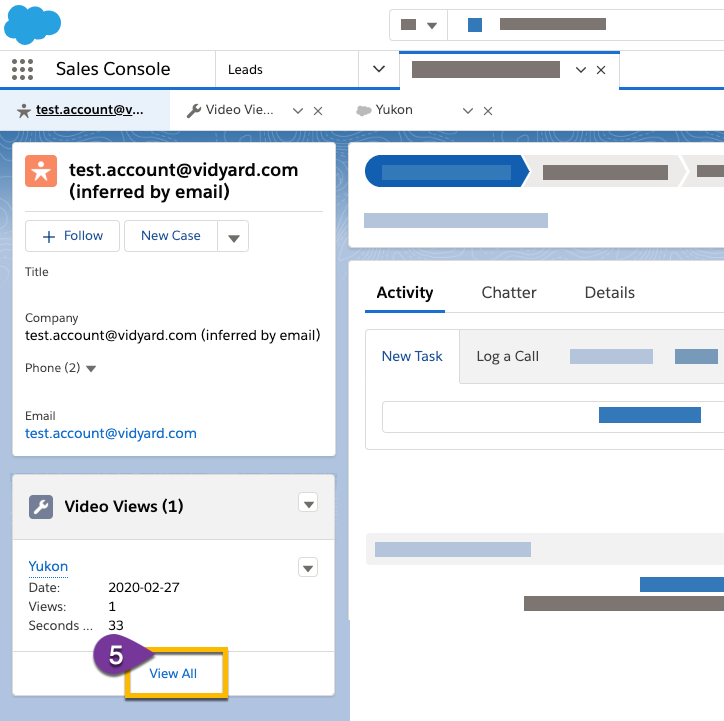This screenshot has width=724, height=721.
Task: Open the Yukon subtab chevron menu
Action: (468, 111)
